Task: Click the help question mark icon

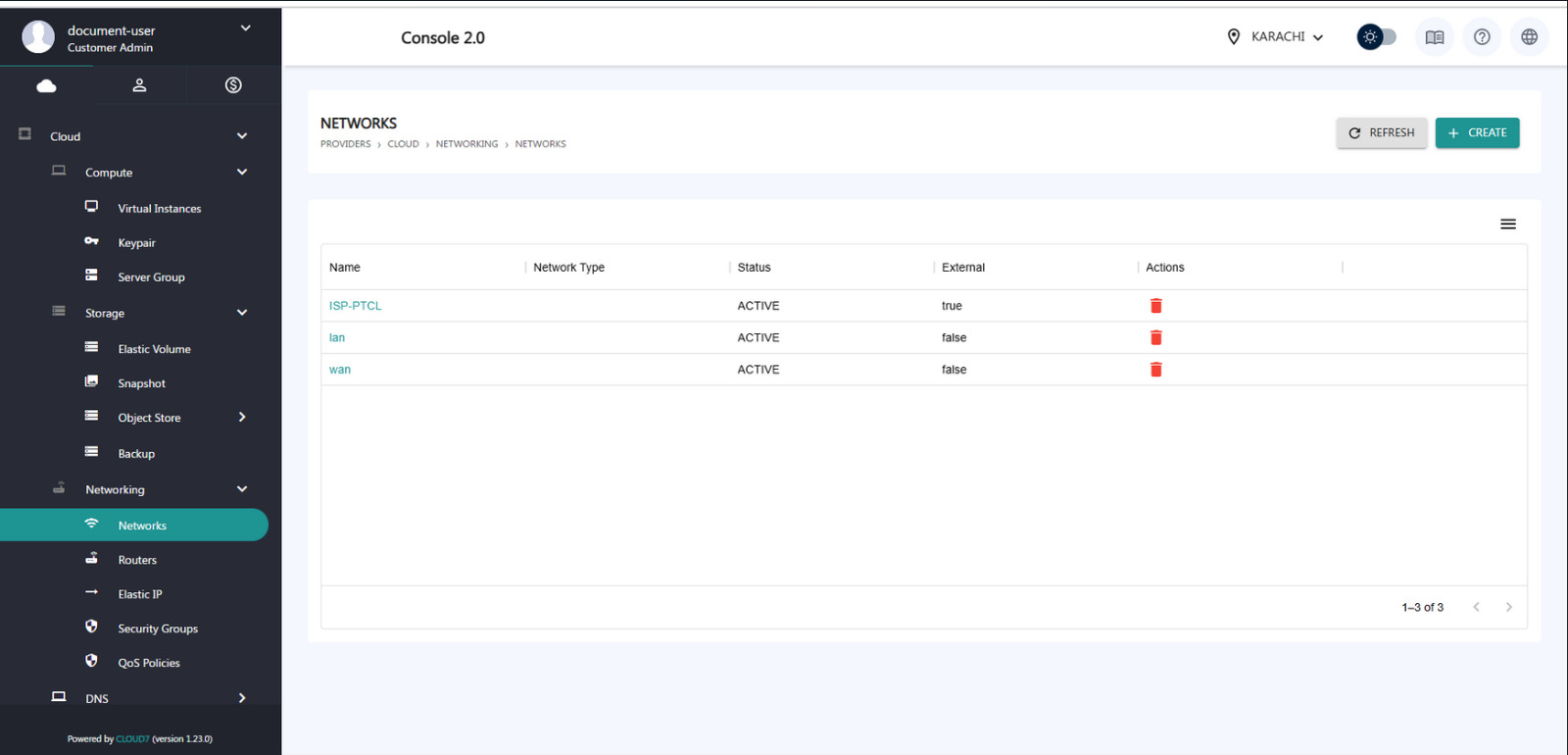Action: tap(1481, 37)
